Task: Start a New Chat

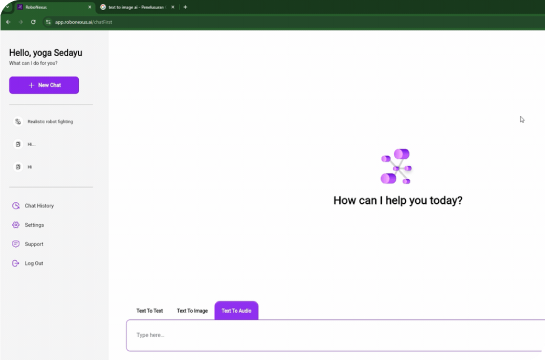Action: click(44, 85)
